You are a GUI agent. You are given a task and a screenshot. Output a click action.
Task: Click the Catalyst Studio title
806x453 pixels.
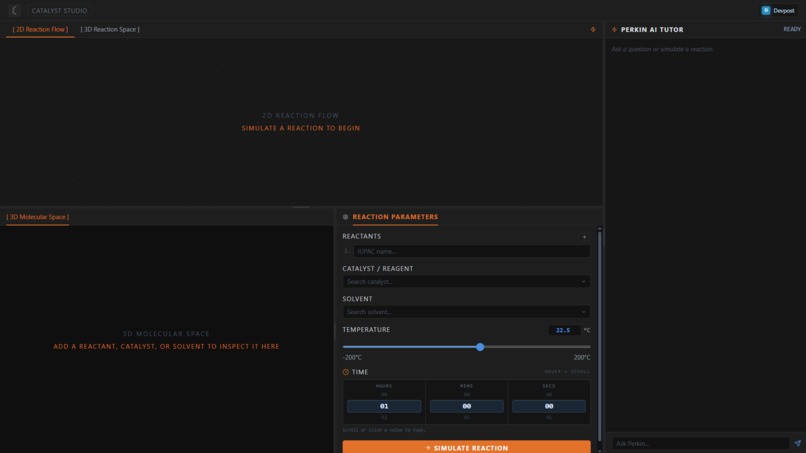59,10
